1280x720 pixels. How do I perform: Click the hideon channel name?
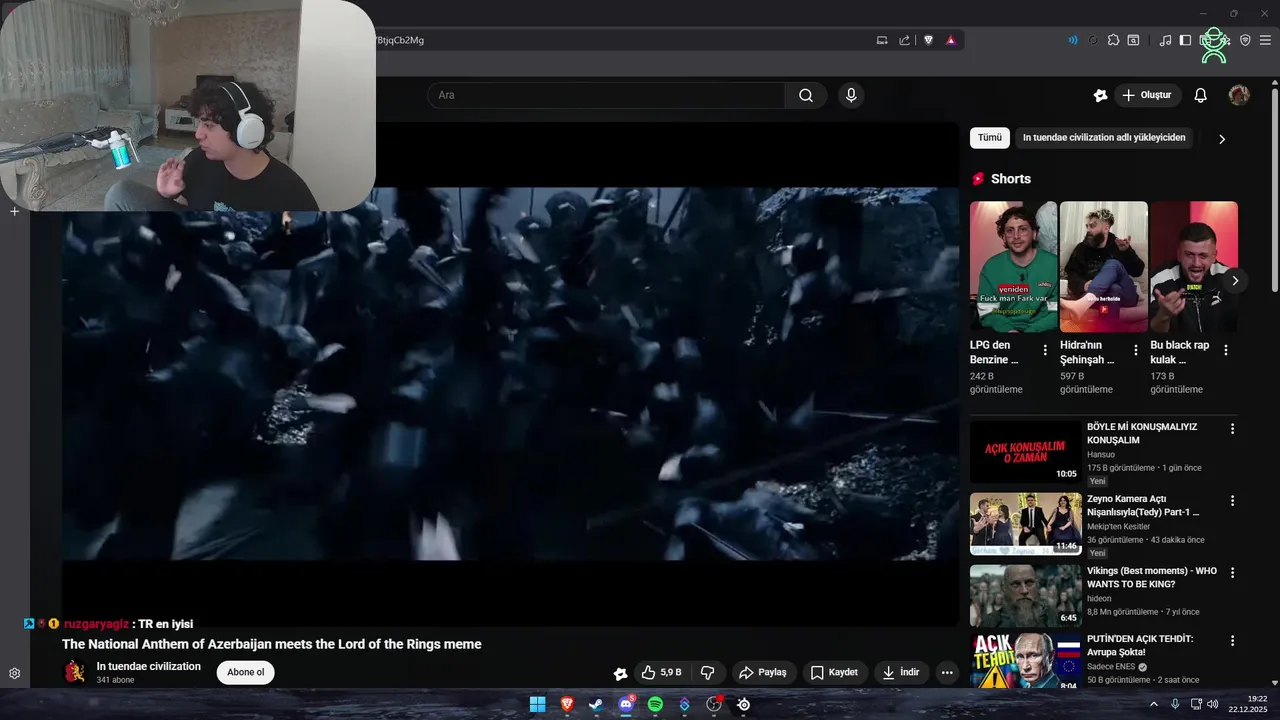point(1100,598)
